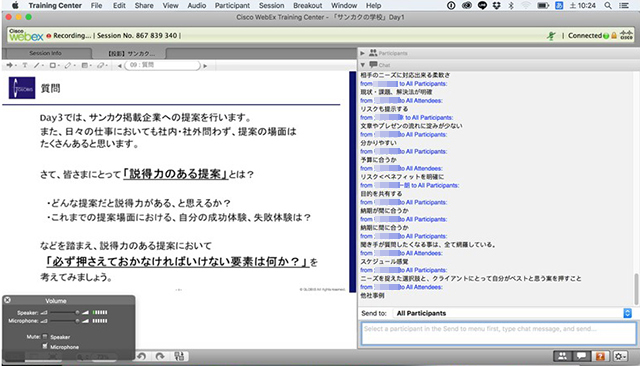Expand the Participants panel triangle
Viewport: 640px width, 366px height.
pyautogui.click(x=362, y=53)
